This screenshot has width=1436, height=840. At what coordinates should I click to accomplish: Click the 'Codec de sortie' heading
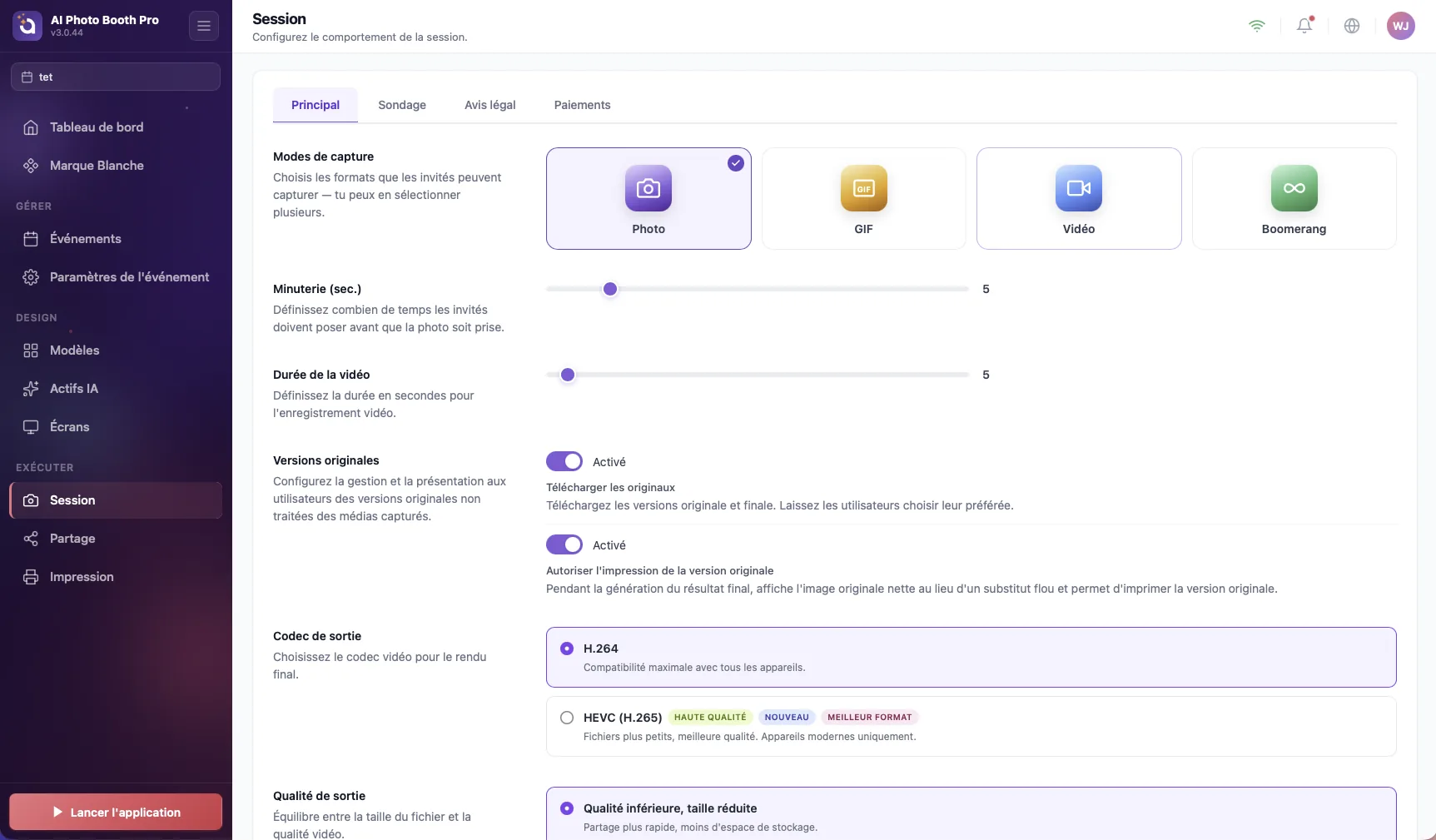[x=317, y=636]
